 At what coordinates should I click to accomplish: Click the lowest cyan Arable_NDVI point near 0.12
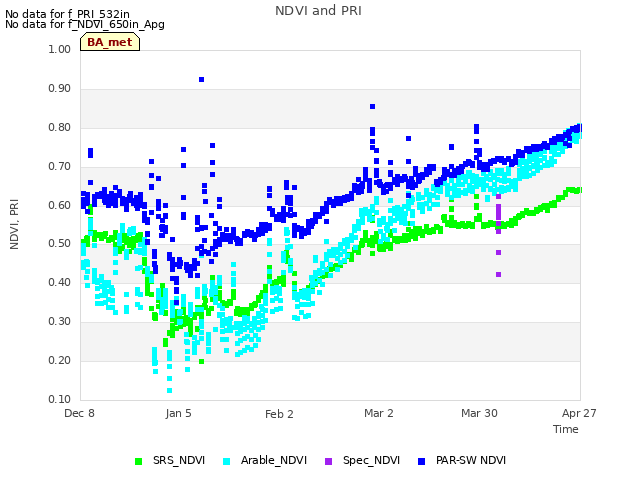pos(169,391)
